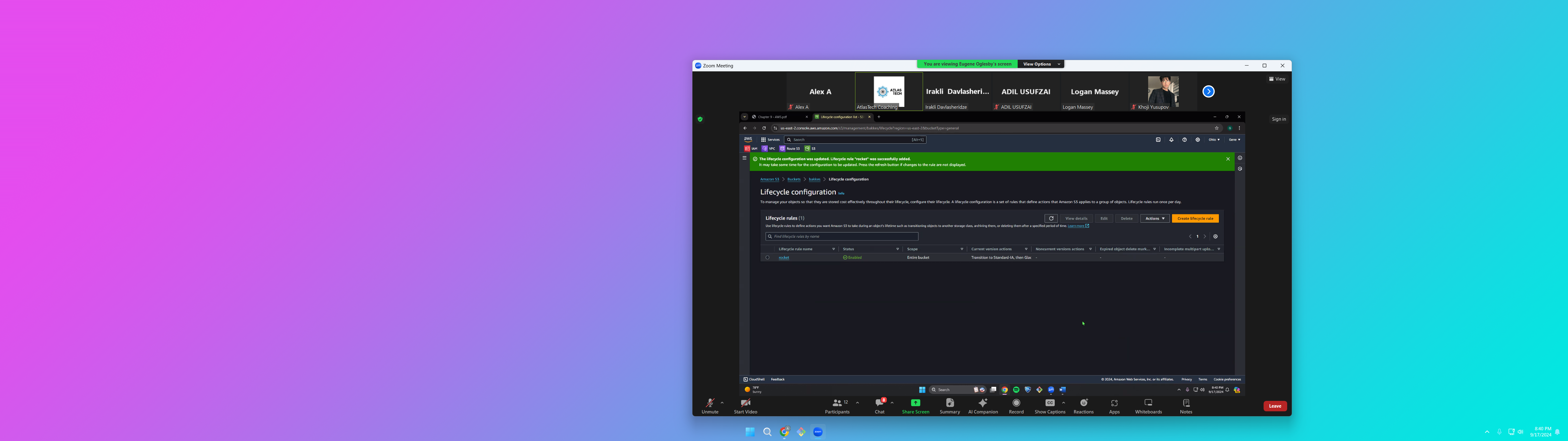Open the Chat panel icon

(879, 403)
